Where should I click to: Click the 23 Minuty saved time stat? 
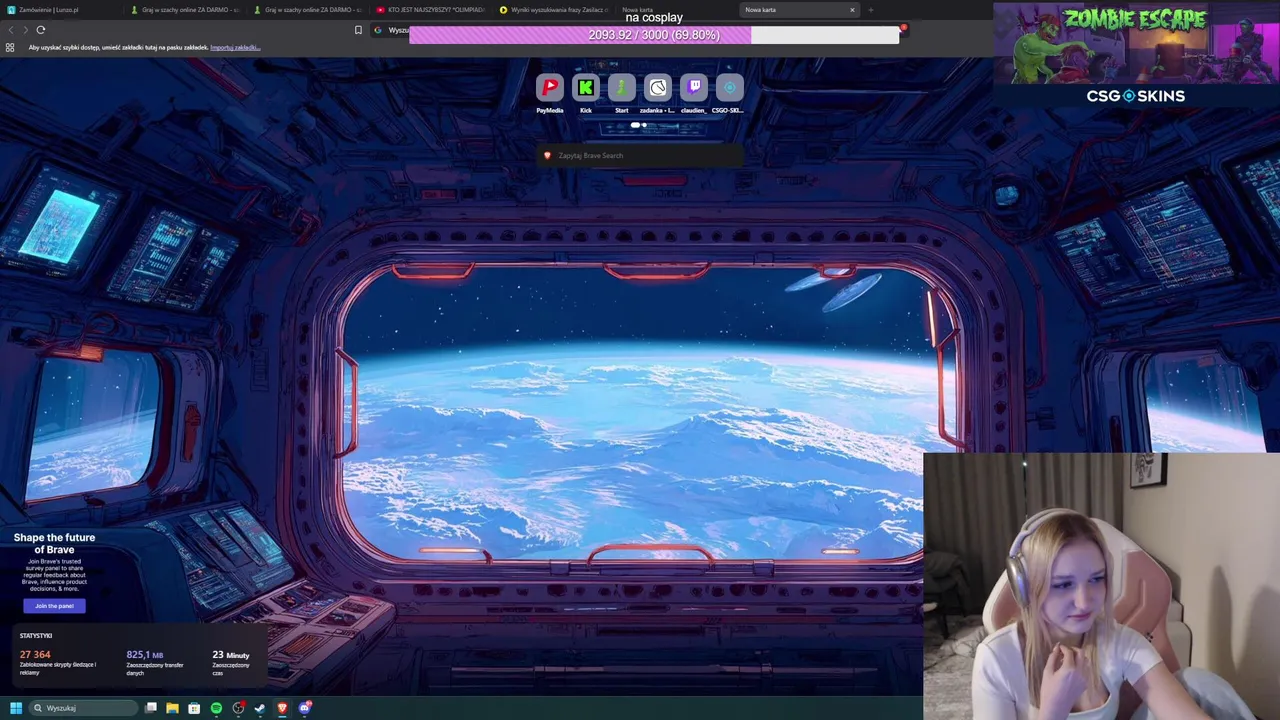pos(231,654)
